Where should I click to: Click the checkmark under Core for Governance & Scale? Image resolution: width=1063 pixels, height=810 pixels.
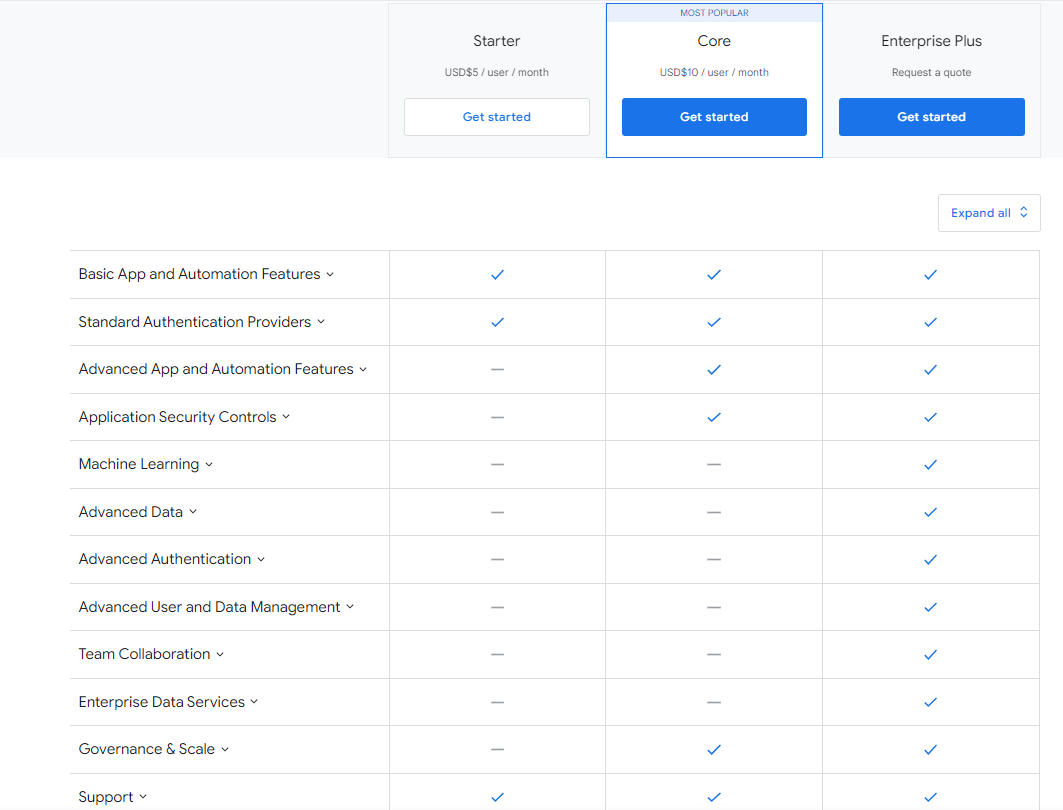coord(714,749)
